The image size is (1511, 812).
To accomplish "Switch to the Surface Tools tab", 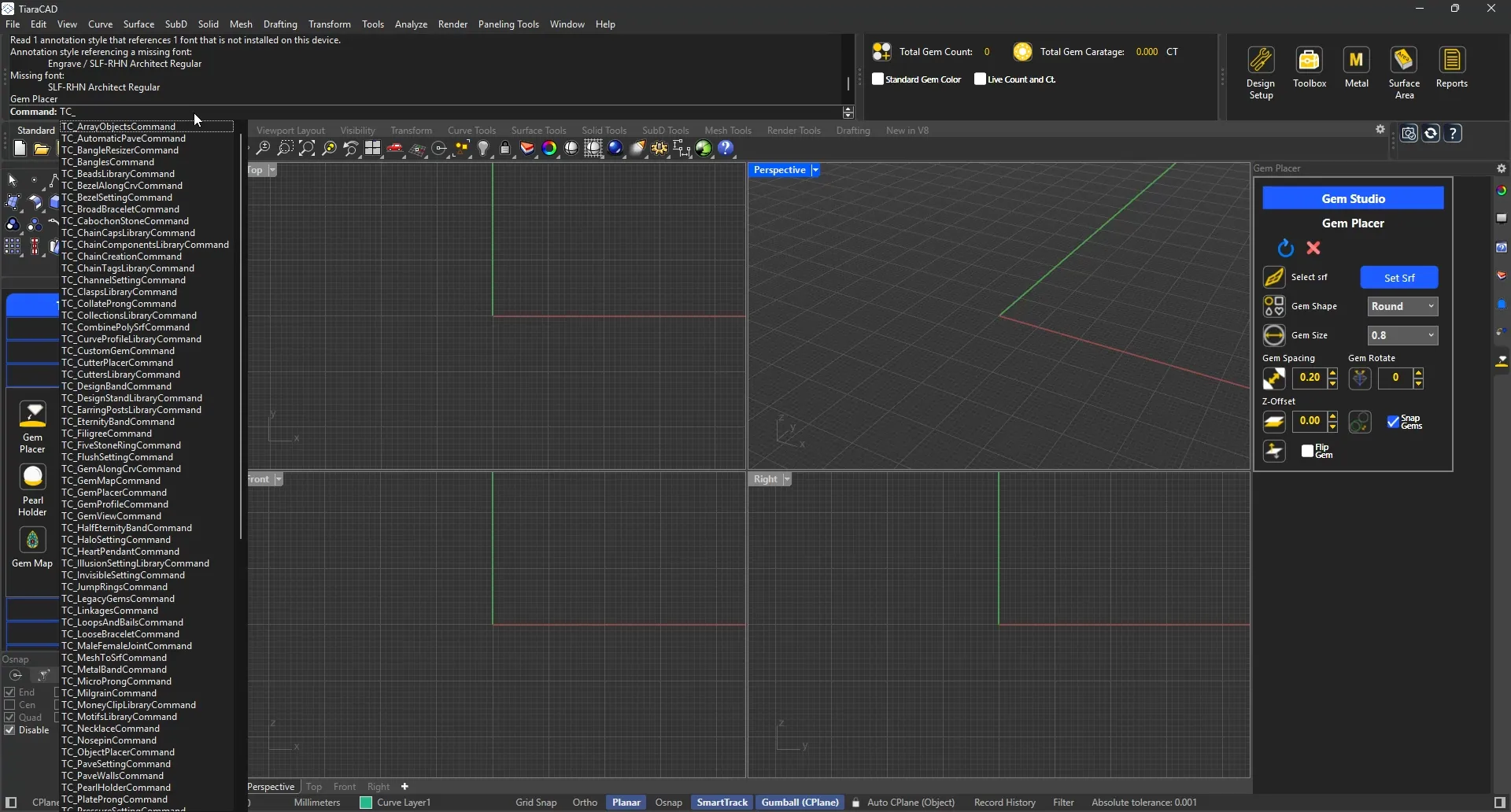I will 538,131.
